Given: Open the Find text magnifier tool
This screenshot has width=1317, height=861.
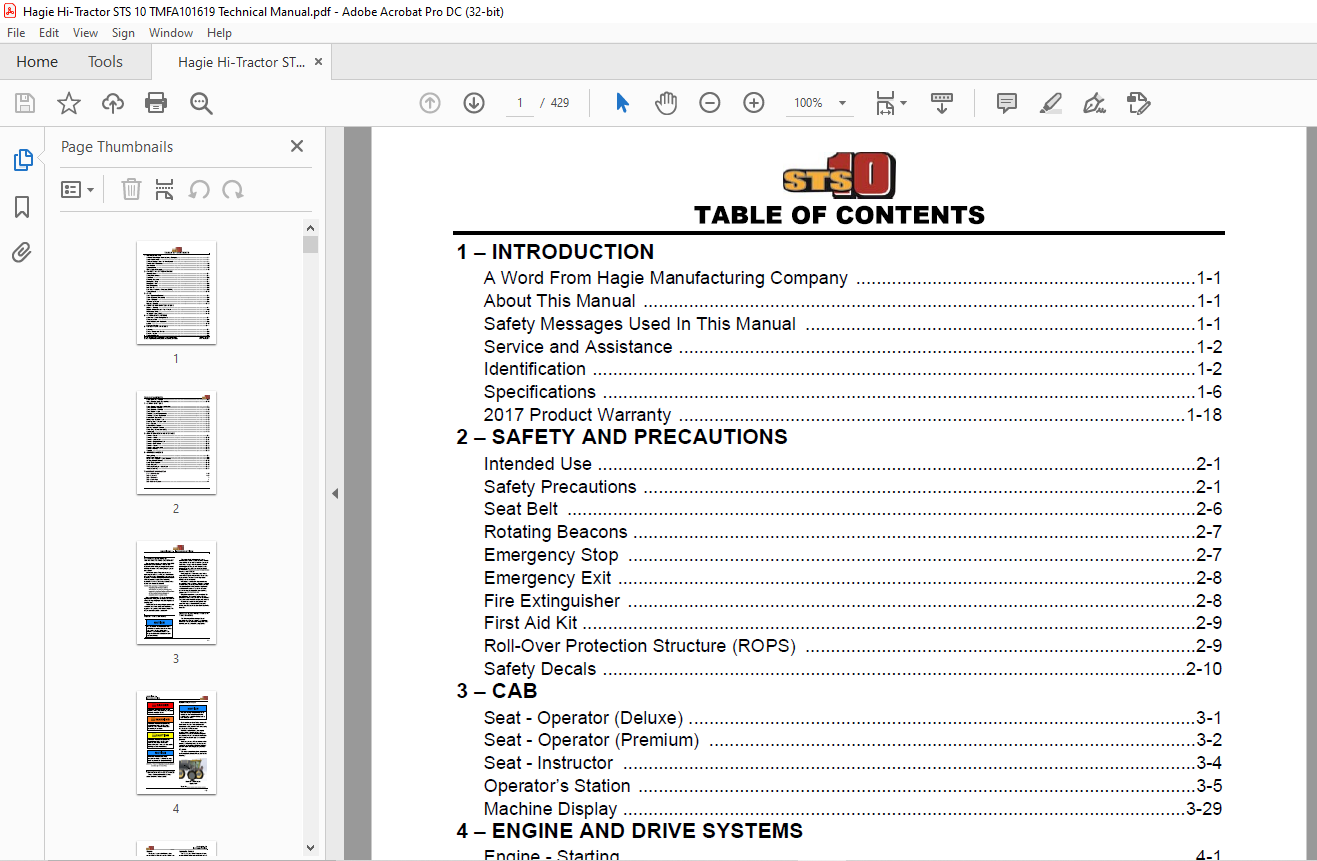Looking at the screenshot, I should [201, 103].
